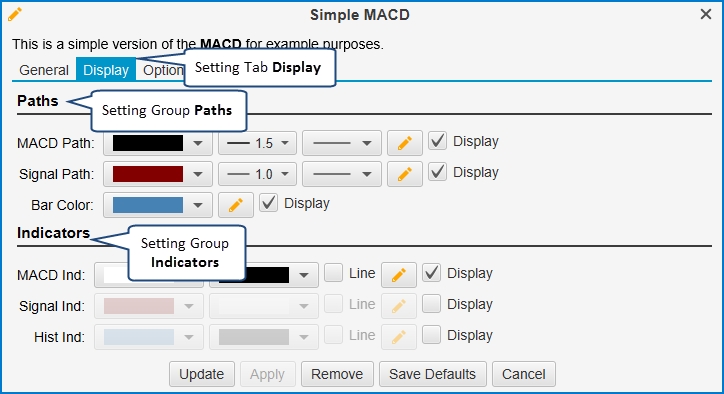724x394 pixels.
Task: Select the Display tab
Action: pos(106,70)
